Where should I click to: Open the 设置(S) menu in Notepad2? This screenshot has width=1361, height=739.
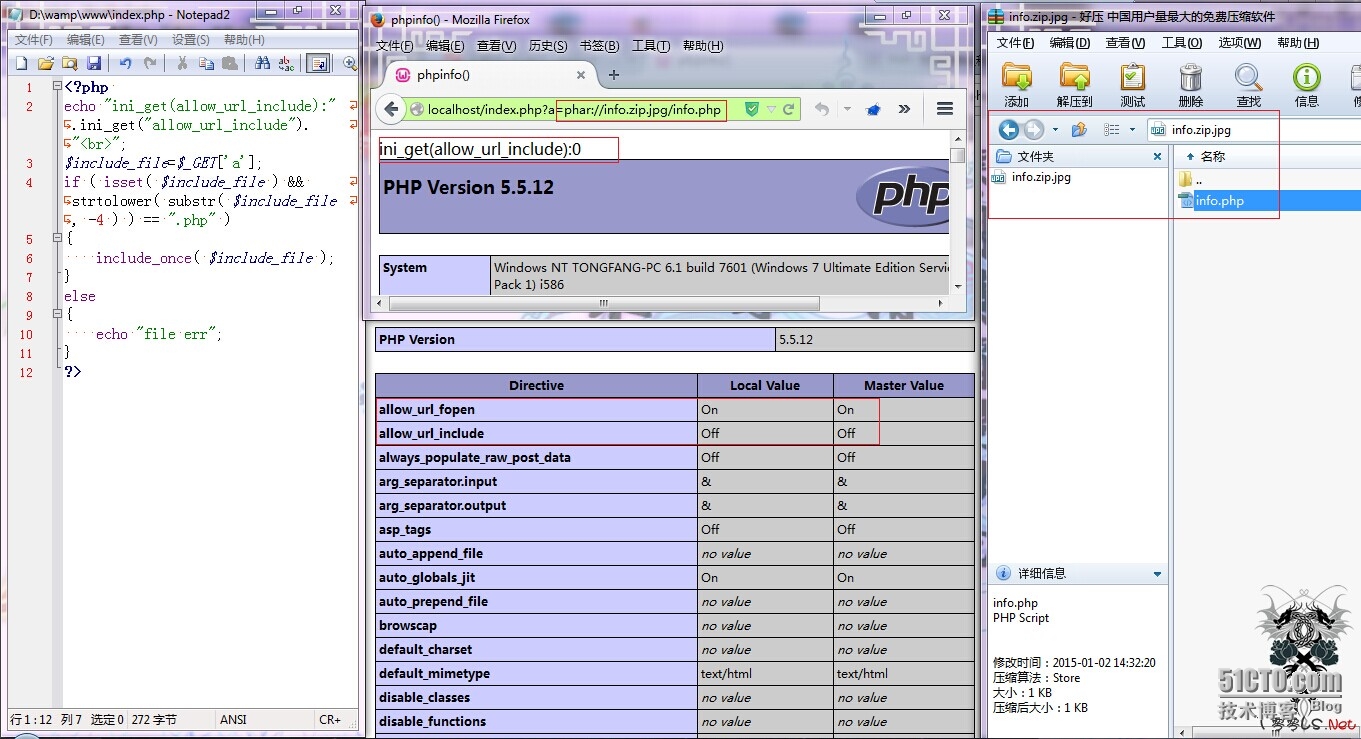(190, 40)
